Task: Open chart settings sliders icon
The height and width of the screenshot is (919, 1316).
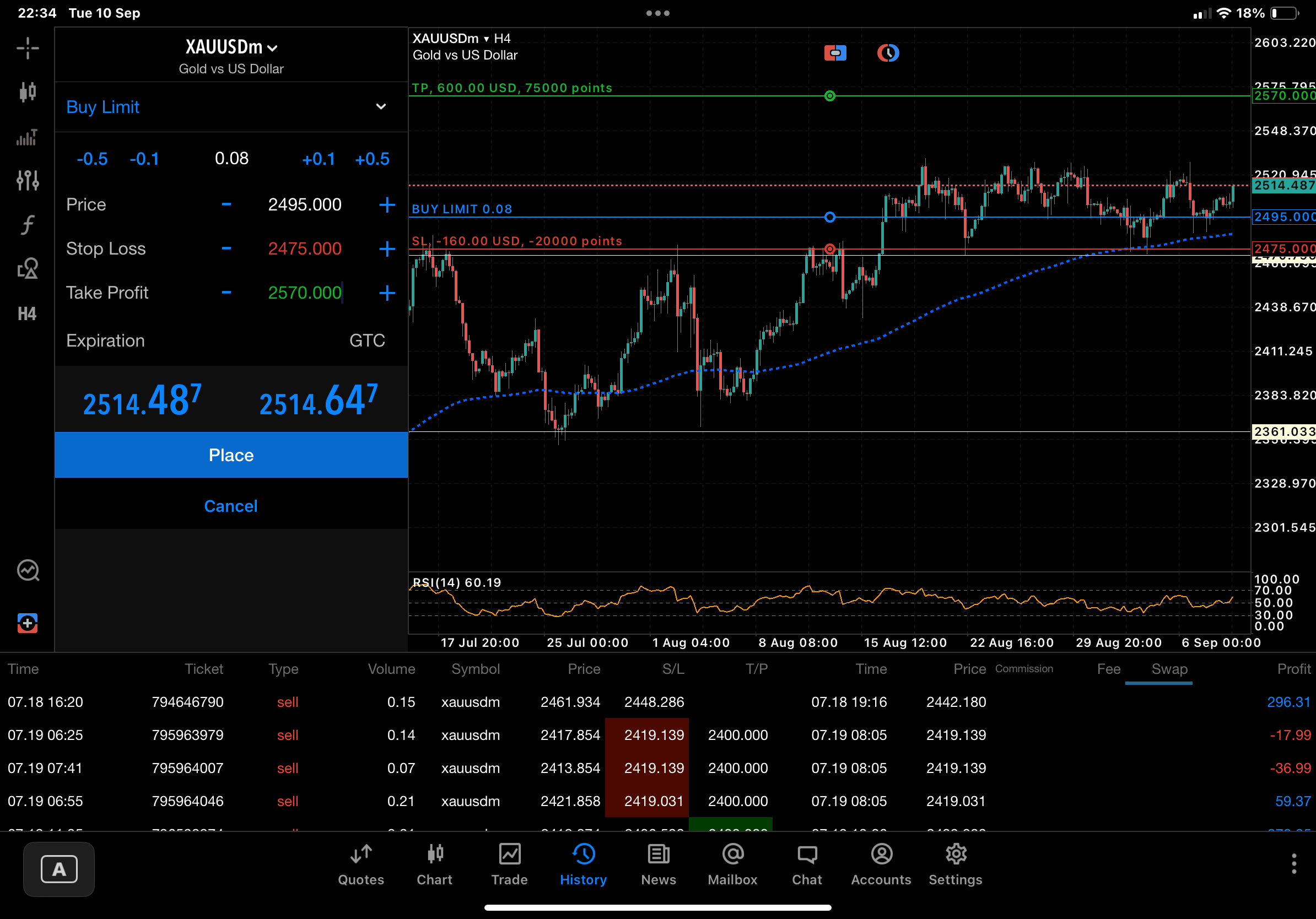Action: pyautogui.click(x=28, y=181)
